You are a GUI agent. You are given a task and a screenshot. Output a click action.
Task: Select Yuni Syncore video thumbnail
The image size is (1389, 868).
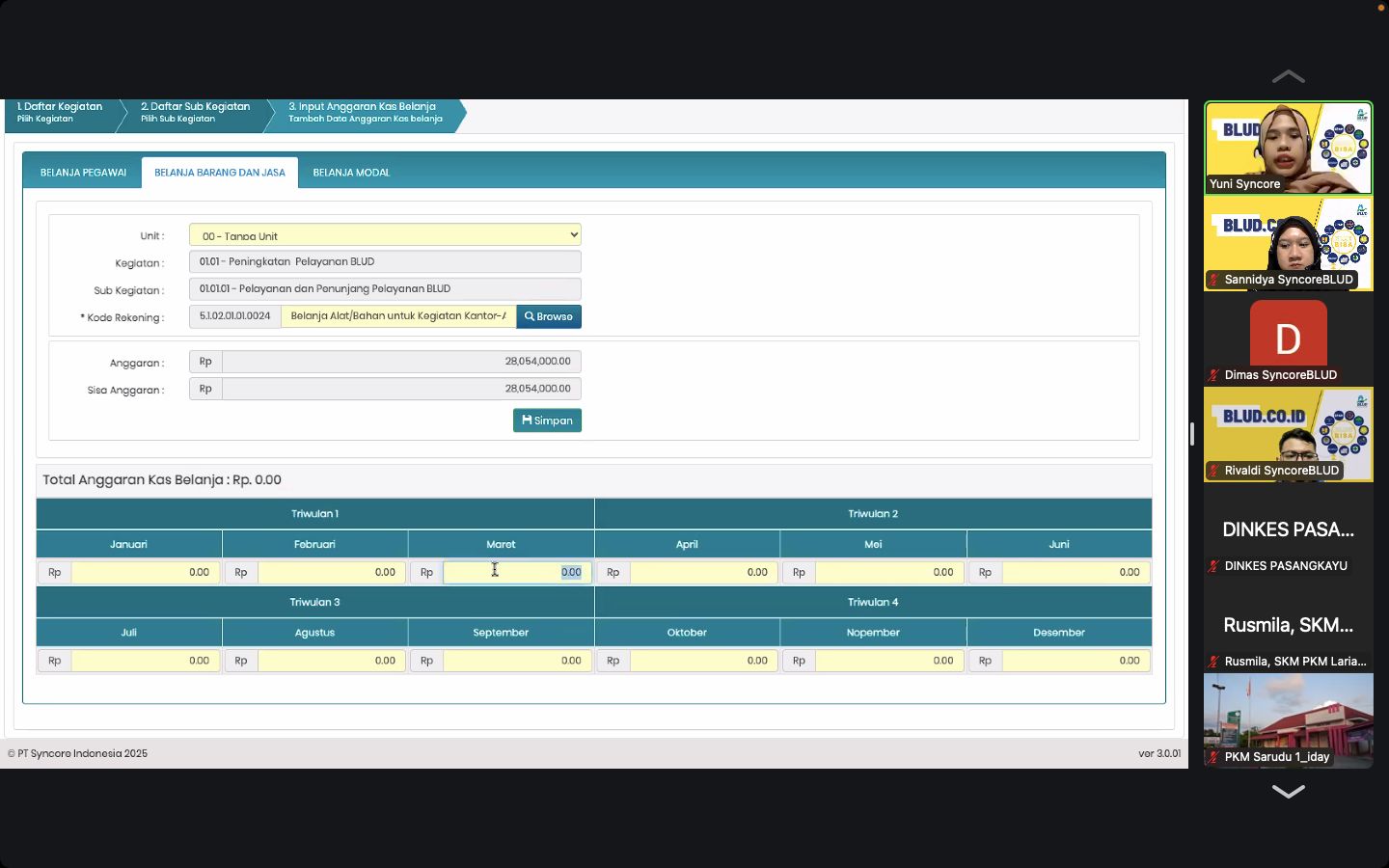1288,148
